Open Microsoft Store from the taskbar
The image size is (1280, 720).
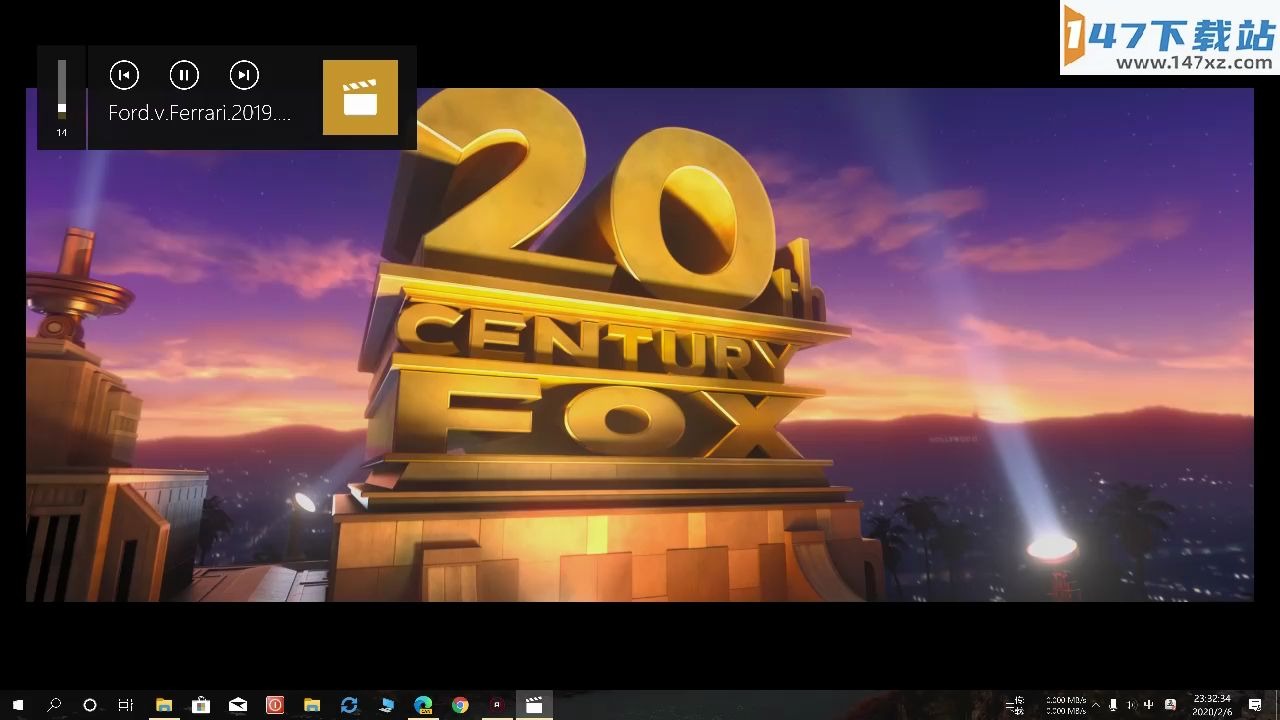click(x=200, y=705)
